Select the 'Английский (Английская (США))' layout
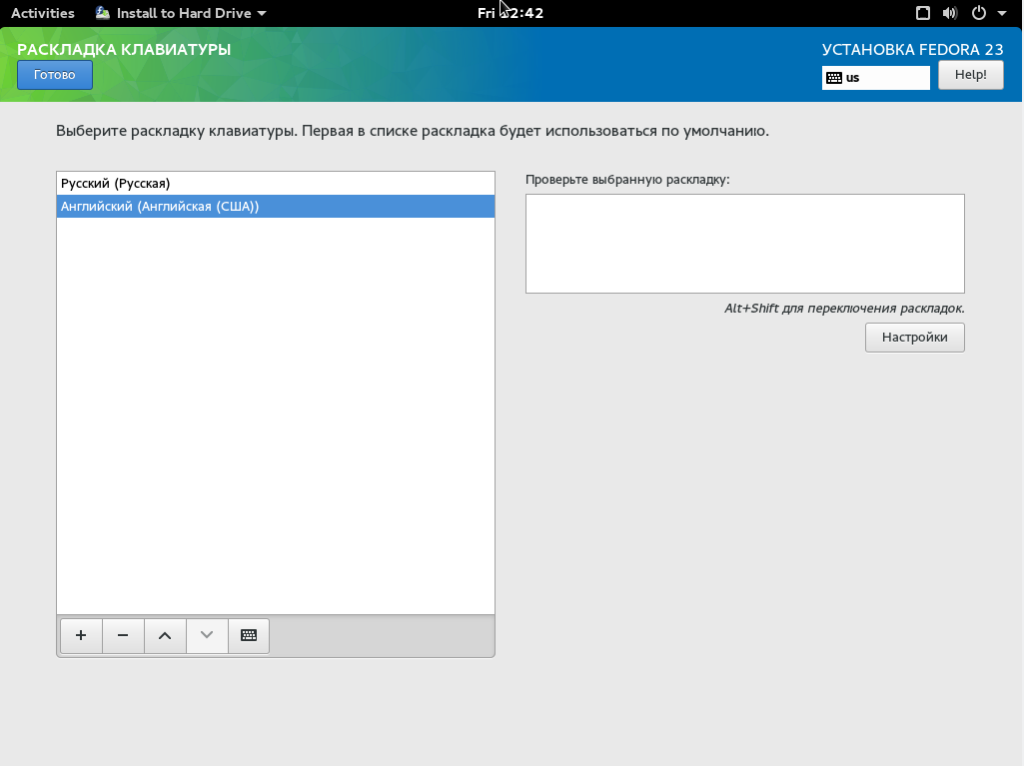This screenshot has width=1024, height=766. (x=275, y=206)
